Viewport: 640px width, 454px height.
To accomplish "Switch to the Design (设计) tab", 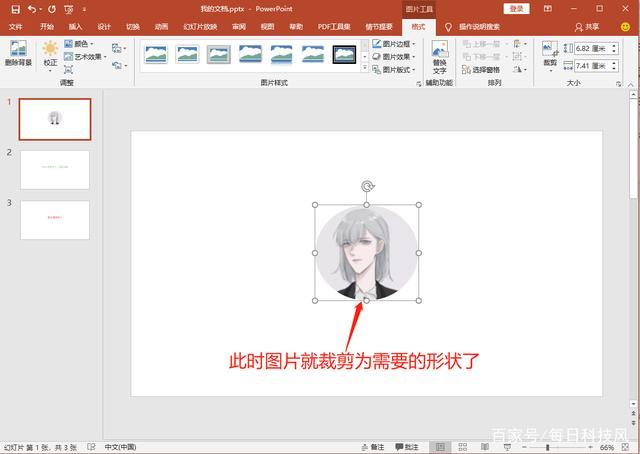I will point(104,27).
